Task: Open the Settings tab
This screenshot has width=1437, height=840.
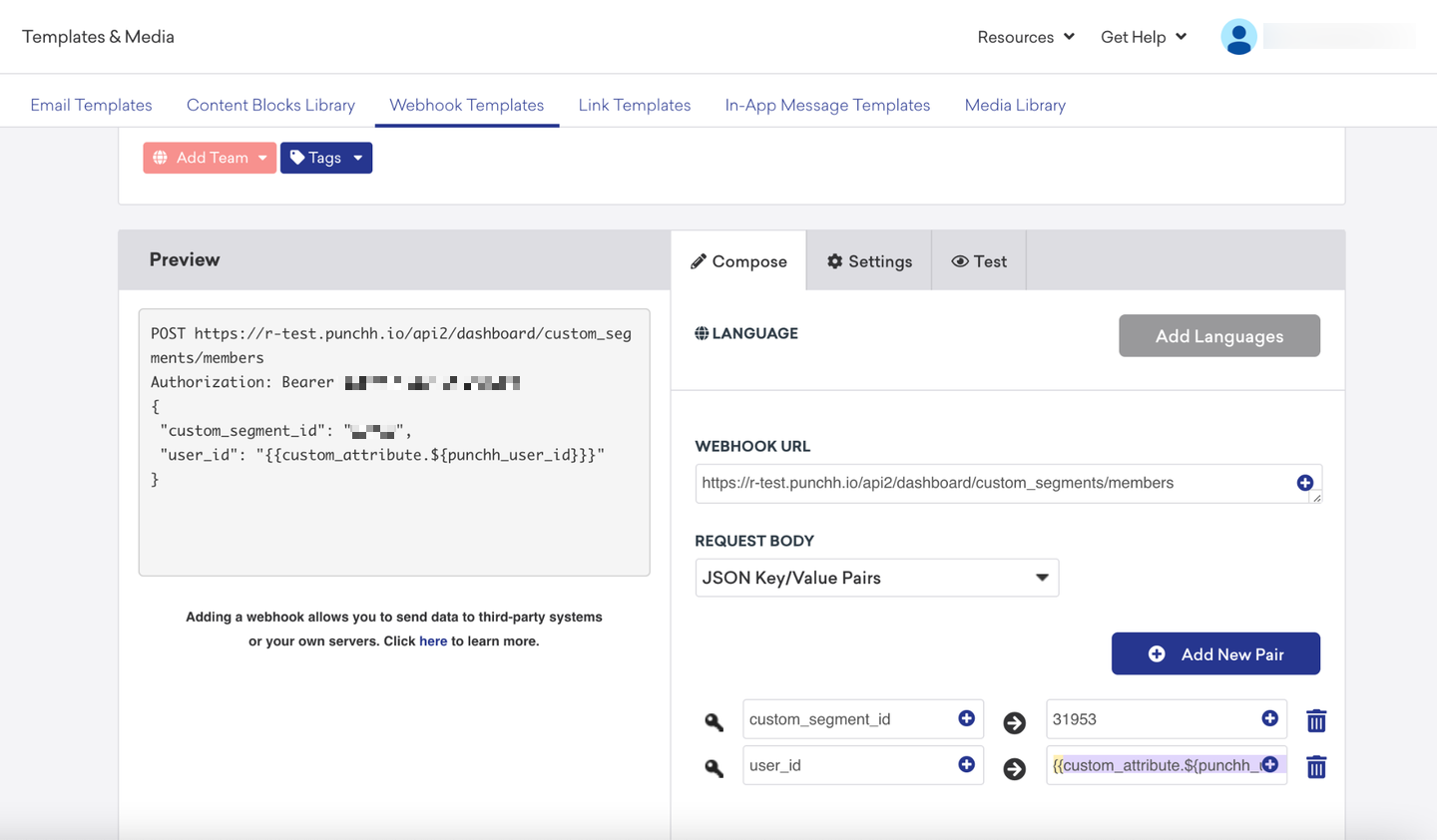Action: click(869, 260)
